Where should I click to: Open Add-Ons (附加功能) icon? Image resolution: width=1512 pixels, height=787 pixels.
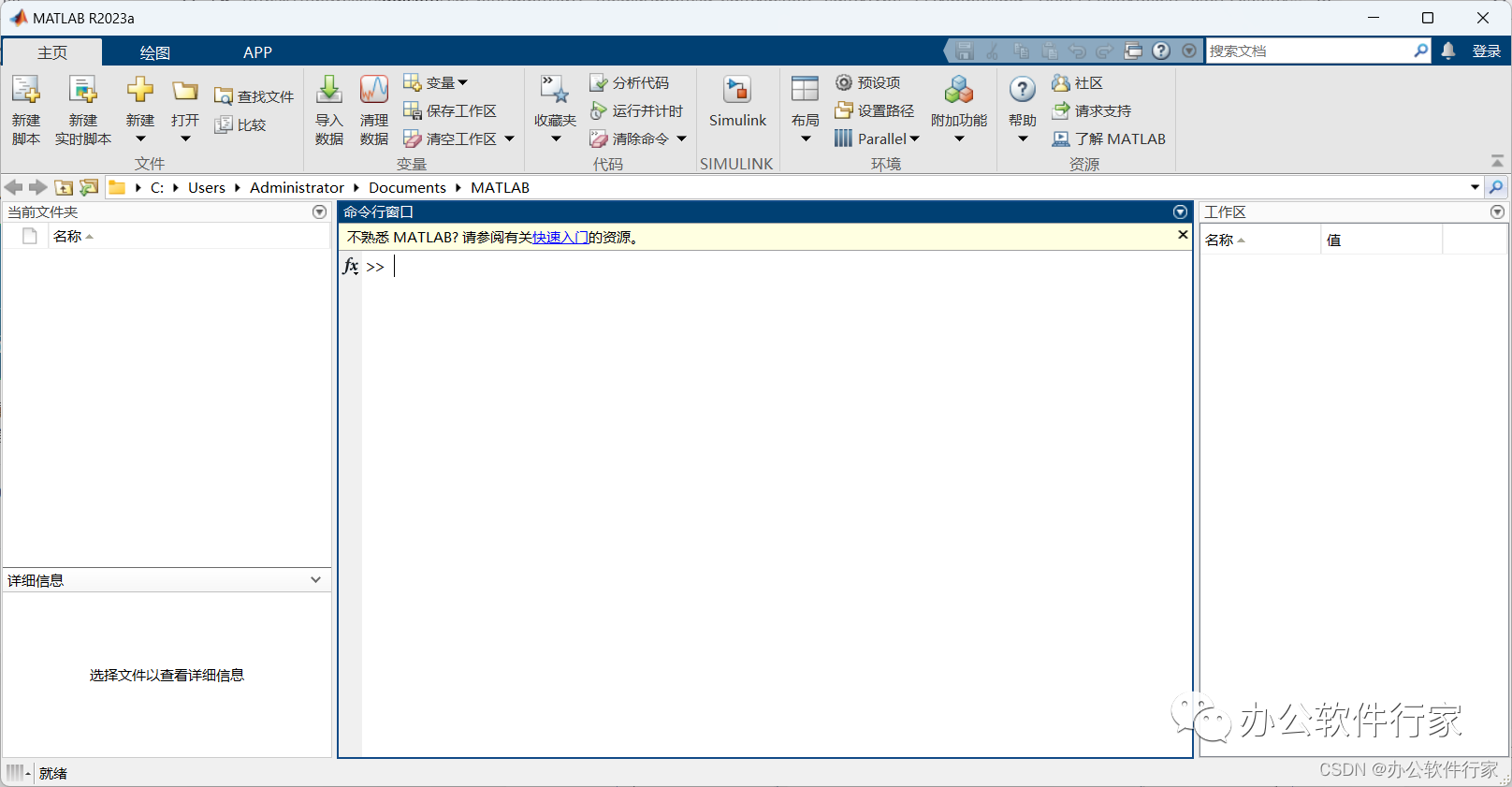coord(959,90)
